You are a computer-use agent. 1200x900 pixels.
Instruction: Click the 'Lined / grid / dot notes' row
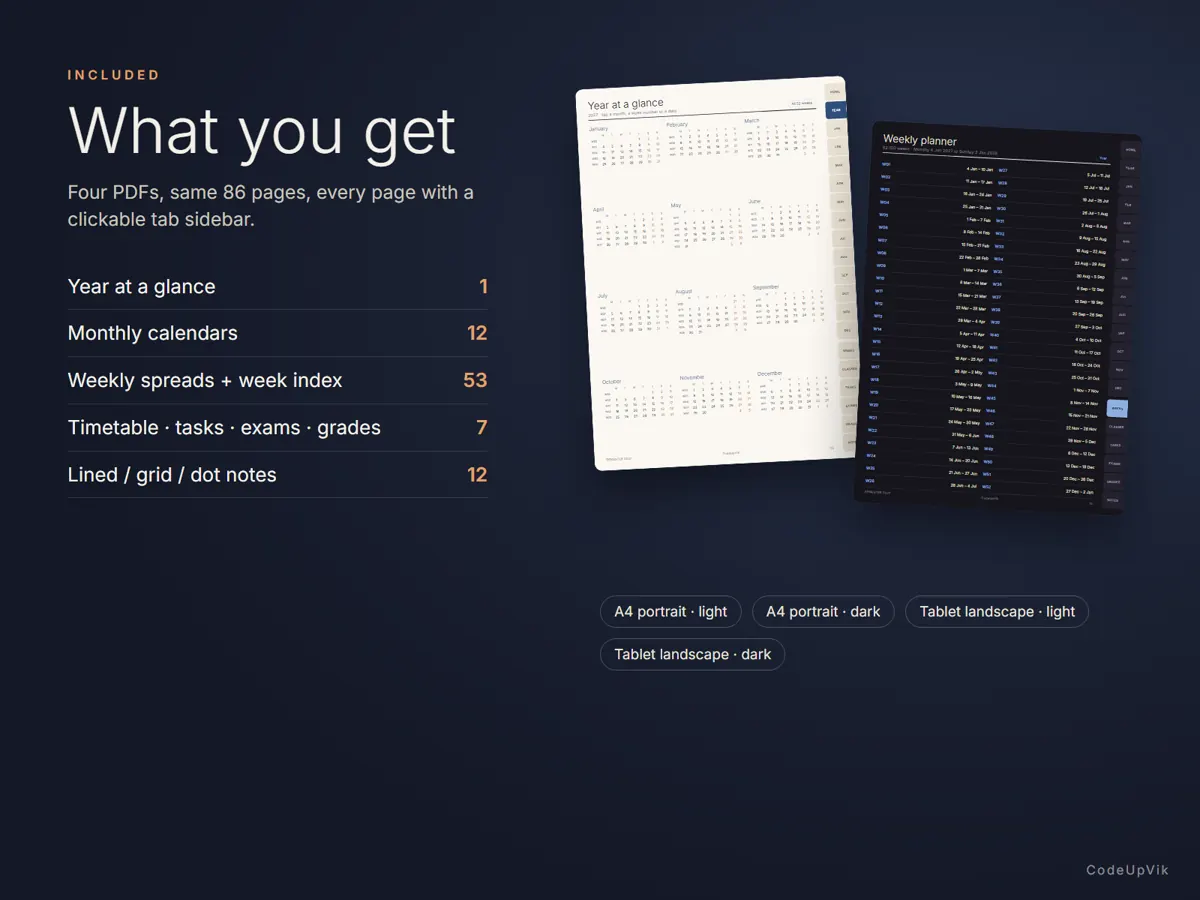tap(278, 475)
